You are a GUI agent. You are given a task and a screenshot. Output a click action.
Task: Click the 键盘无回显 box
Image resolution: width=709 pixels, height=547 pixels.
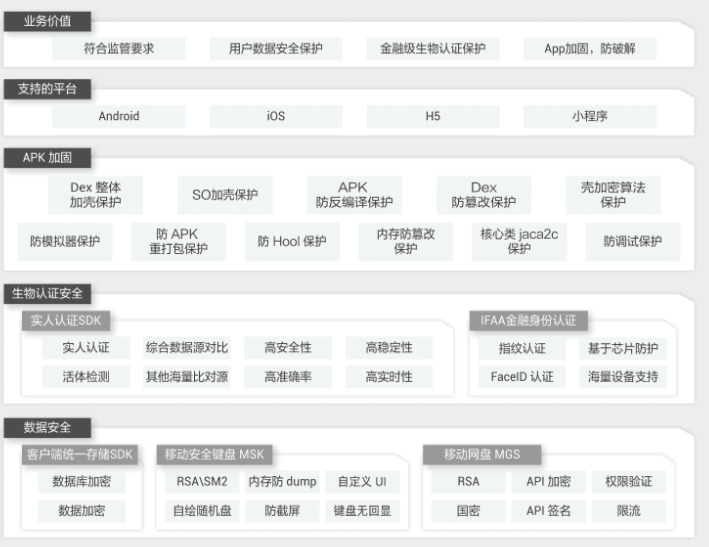click(363, 511)
